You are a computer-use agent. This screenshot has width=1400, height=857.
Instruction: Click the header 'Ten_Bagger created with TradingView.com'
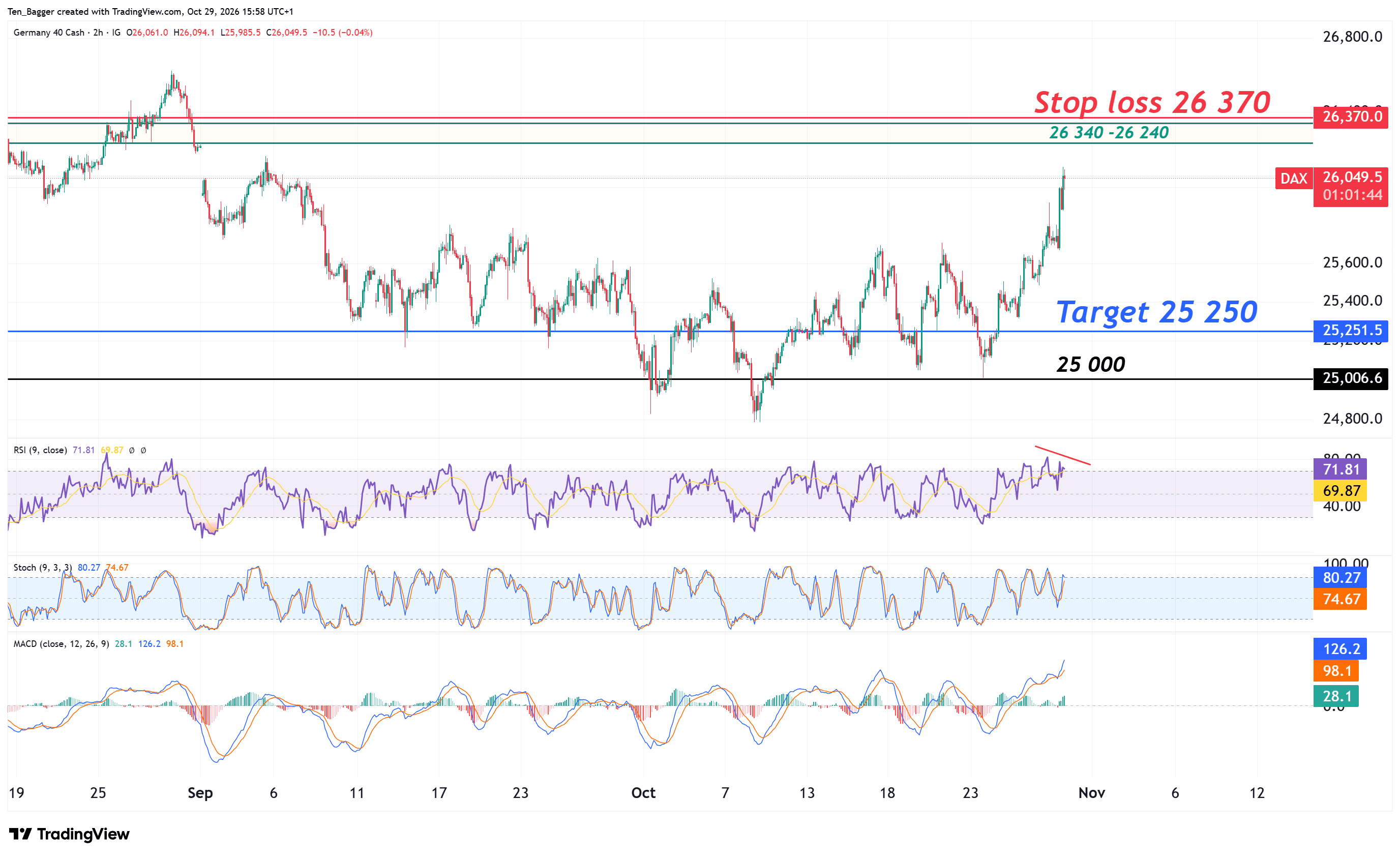point(96,11)
